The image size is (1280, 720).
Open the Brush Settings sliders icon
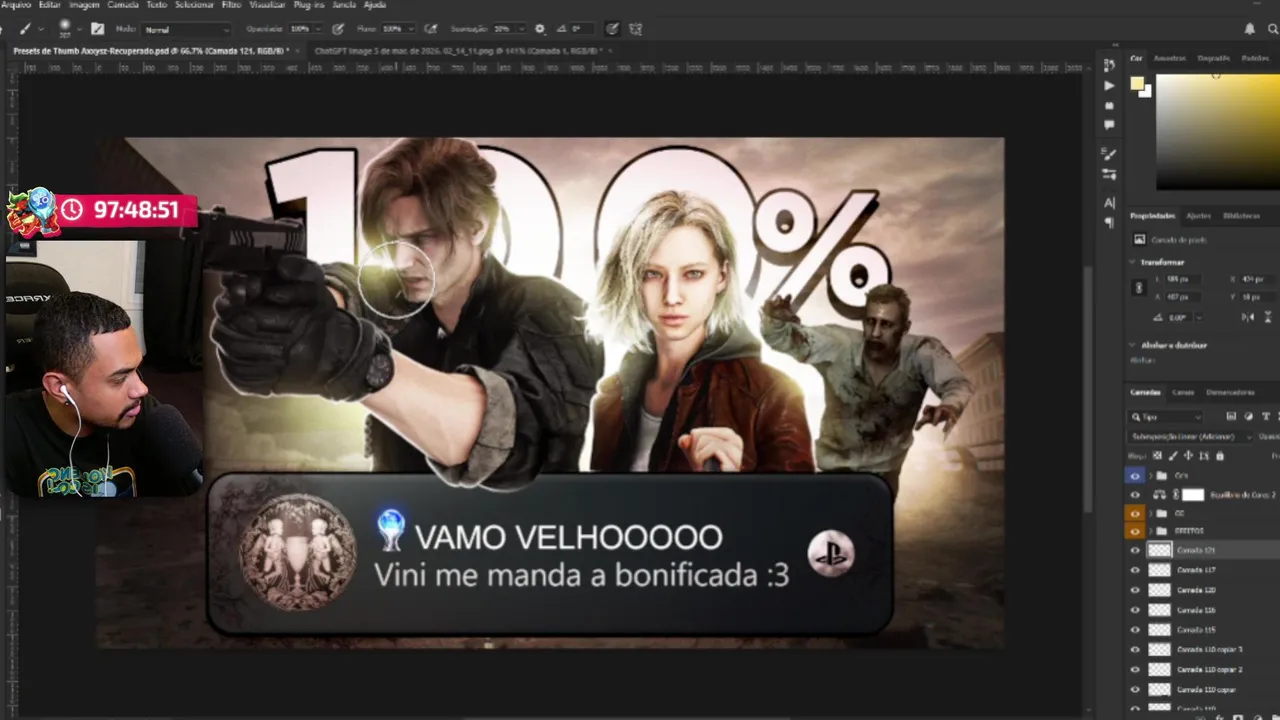[1109, 174]
